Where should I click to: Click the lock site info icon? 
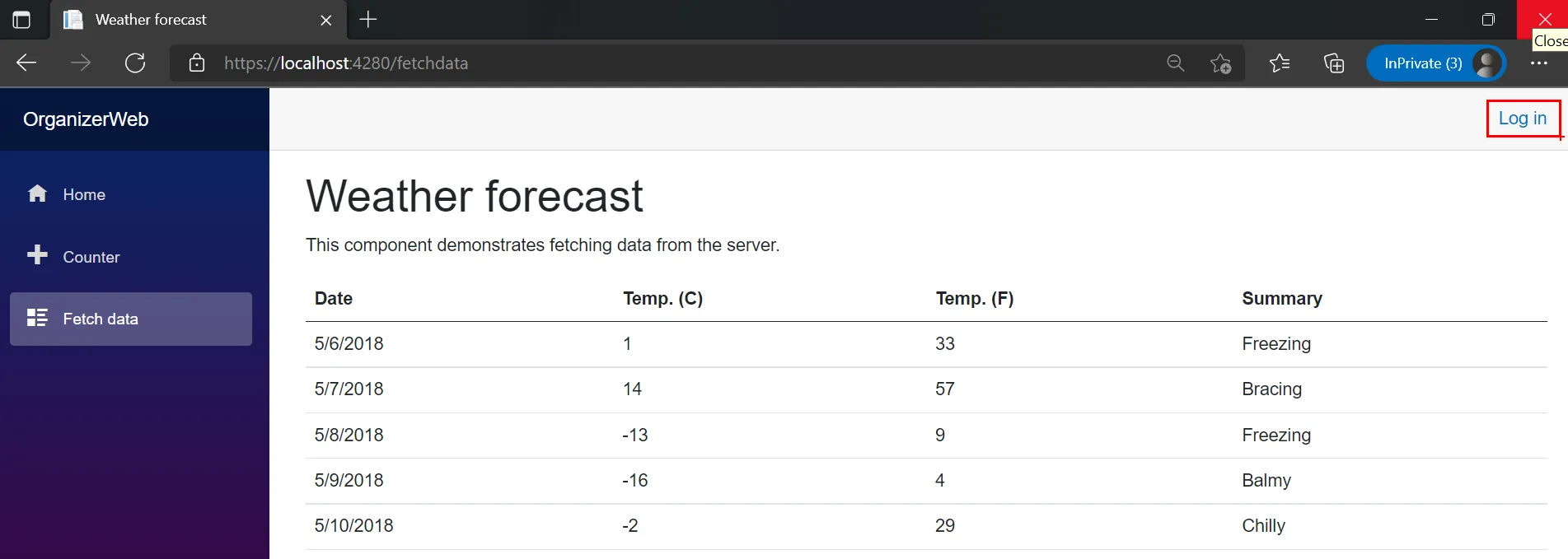[196, 63]
